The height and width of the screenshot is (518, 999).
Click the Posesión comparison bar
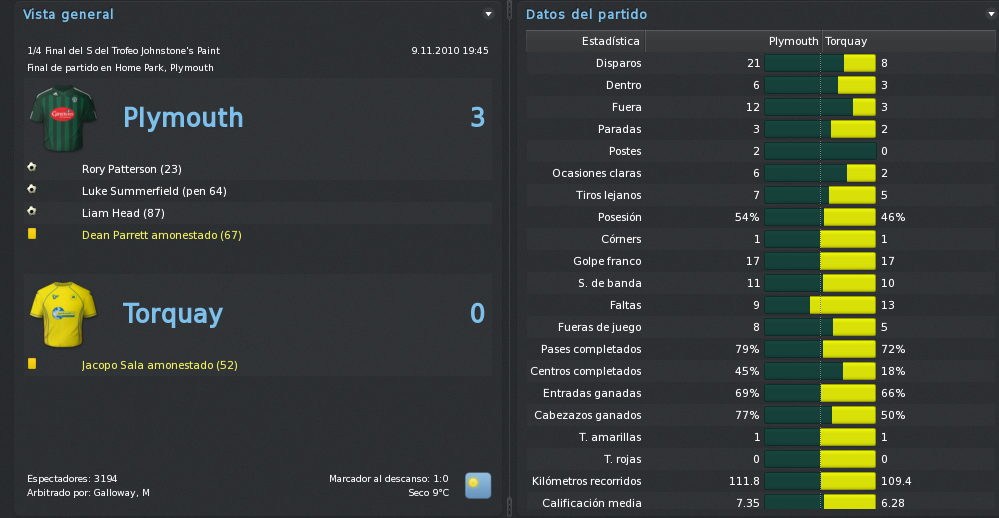pyautogui.click(x=820, y=217)
